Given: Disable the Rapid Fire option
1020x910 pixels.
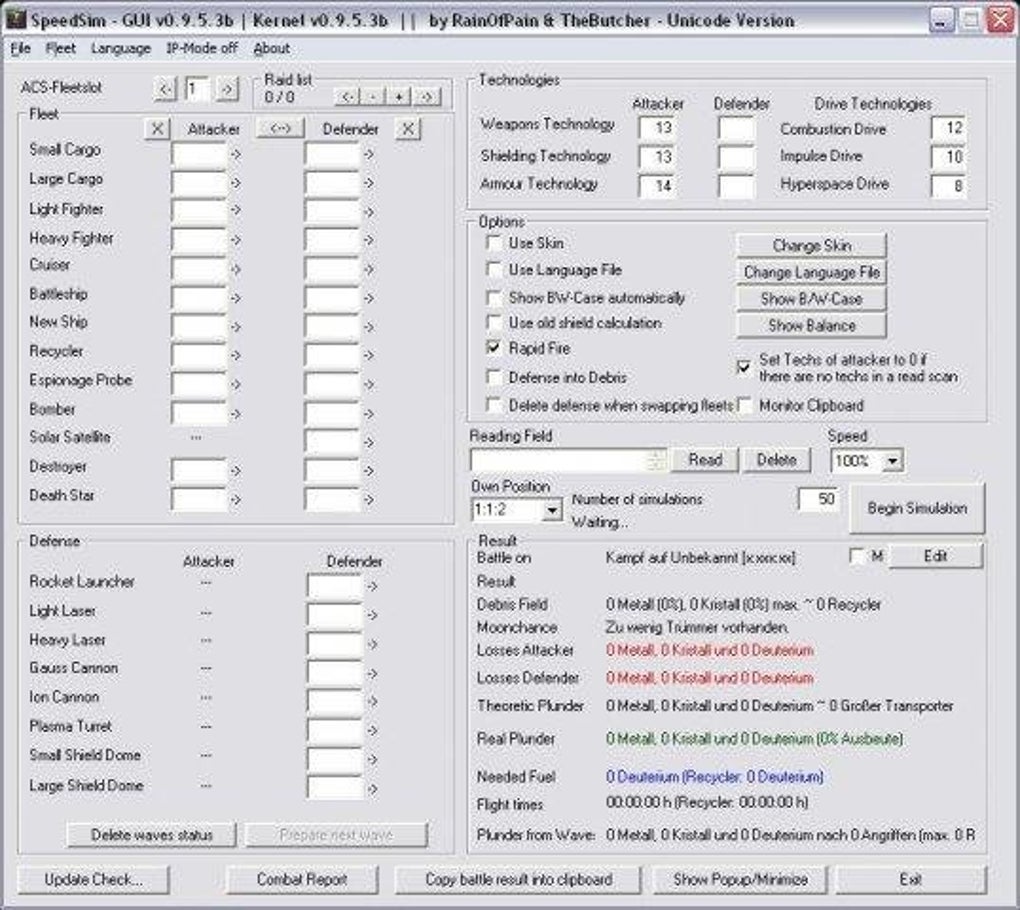Looking at the screenshot, I should tap(493, 350).
